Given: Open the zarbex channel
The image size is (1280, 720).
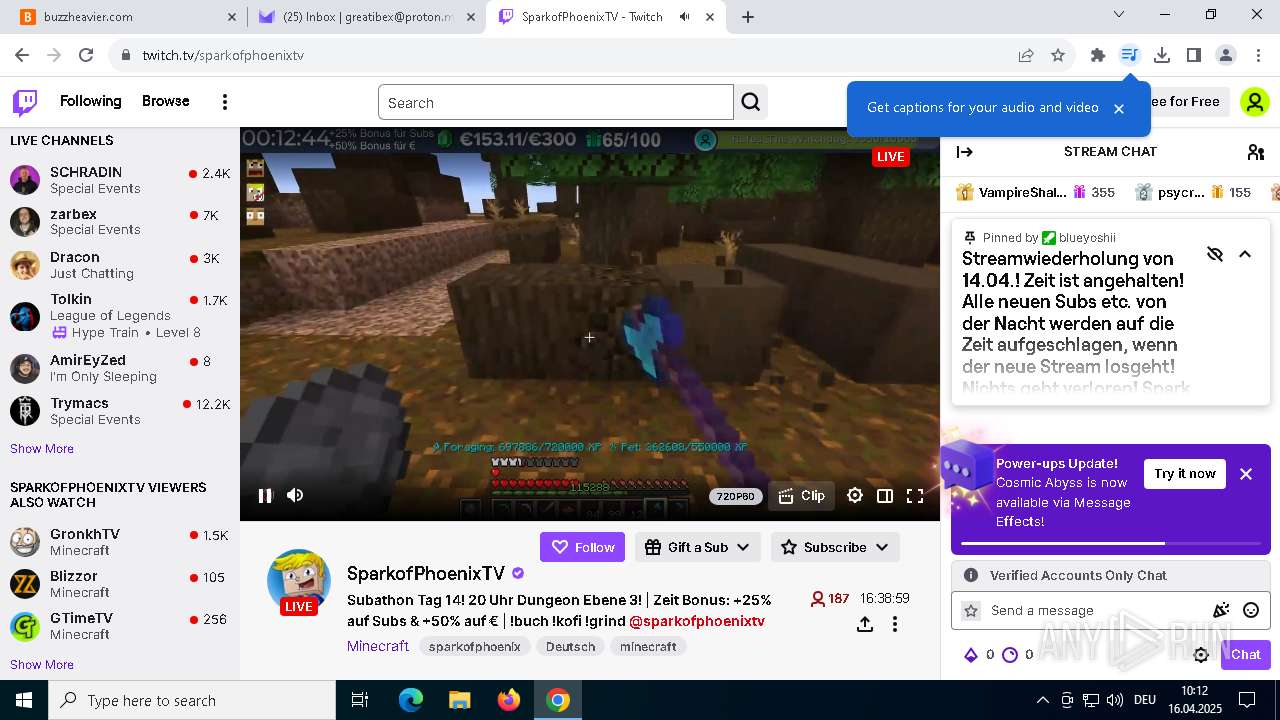Looking at the screenshot, I should click(120, 221).
